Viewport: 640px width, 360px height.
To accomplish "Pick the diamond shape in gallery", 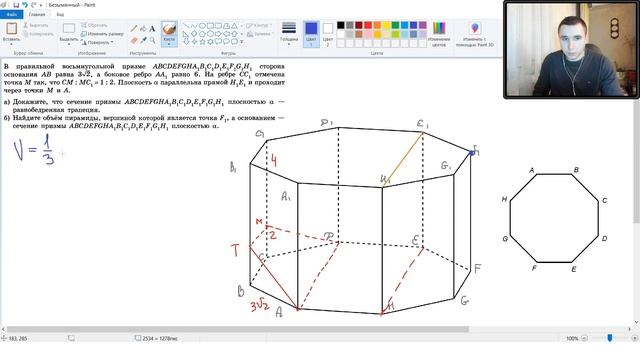I will click(194, 33).
